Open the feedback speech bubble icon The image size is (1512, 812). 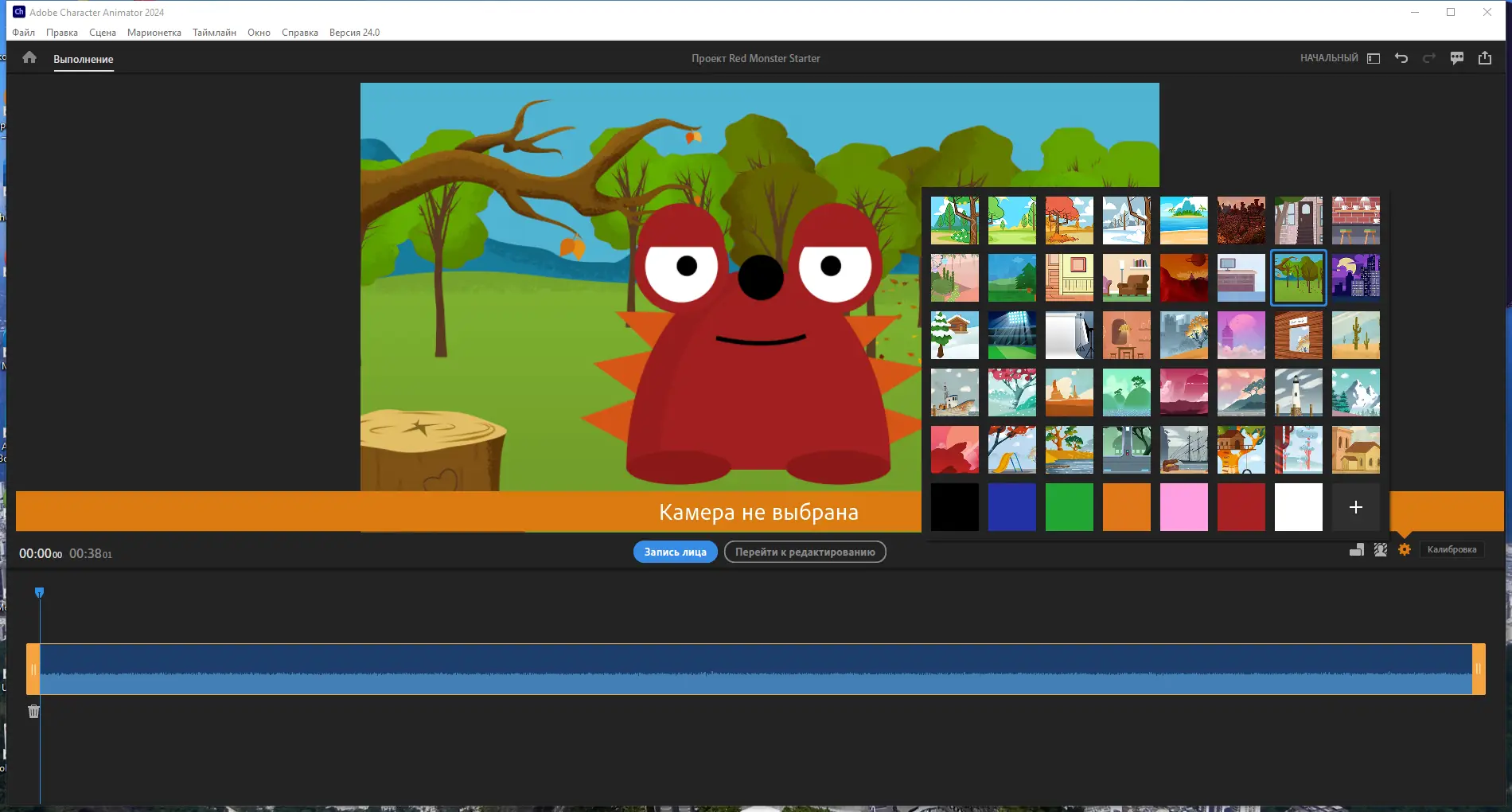(x=1457, y=58)
